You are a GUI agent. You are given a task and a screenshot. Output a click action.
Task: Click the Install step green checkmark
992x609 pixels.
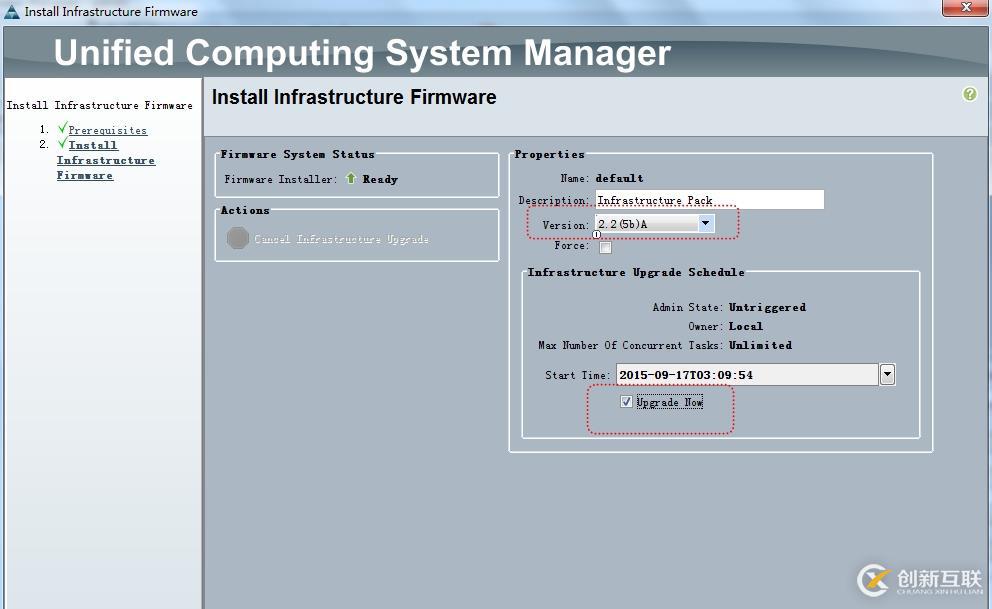[62, 143]
